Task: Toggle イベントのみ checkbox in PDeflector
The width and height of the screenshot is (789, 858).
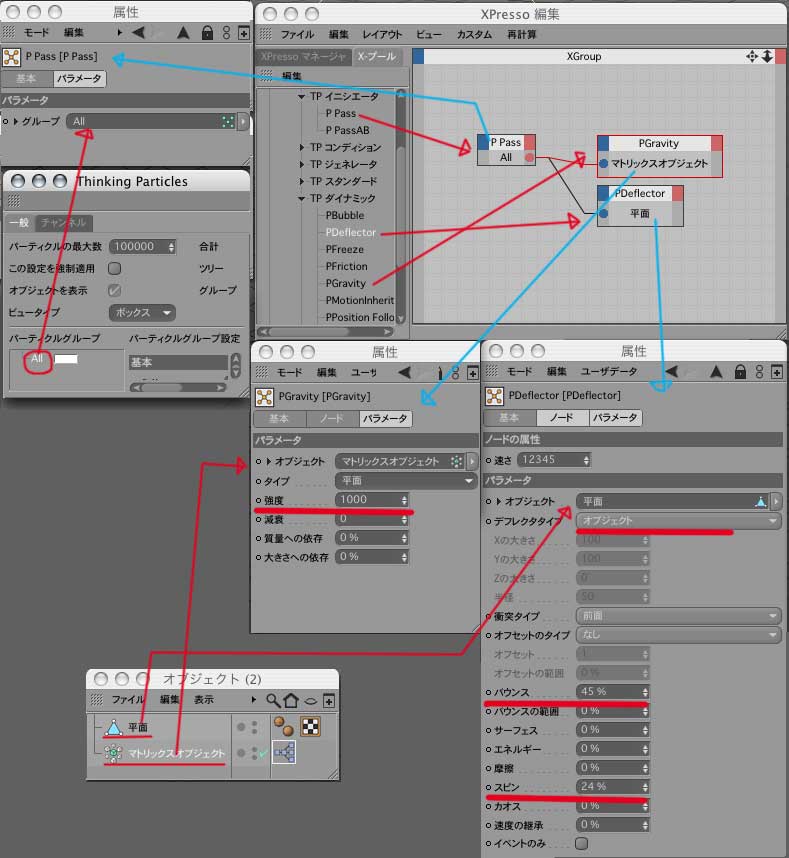Action: (x=582, y=843)
